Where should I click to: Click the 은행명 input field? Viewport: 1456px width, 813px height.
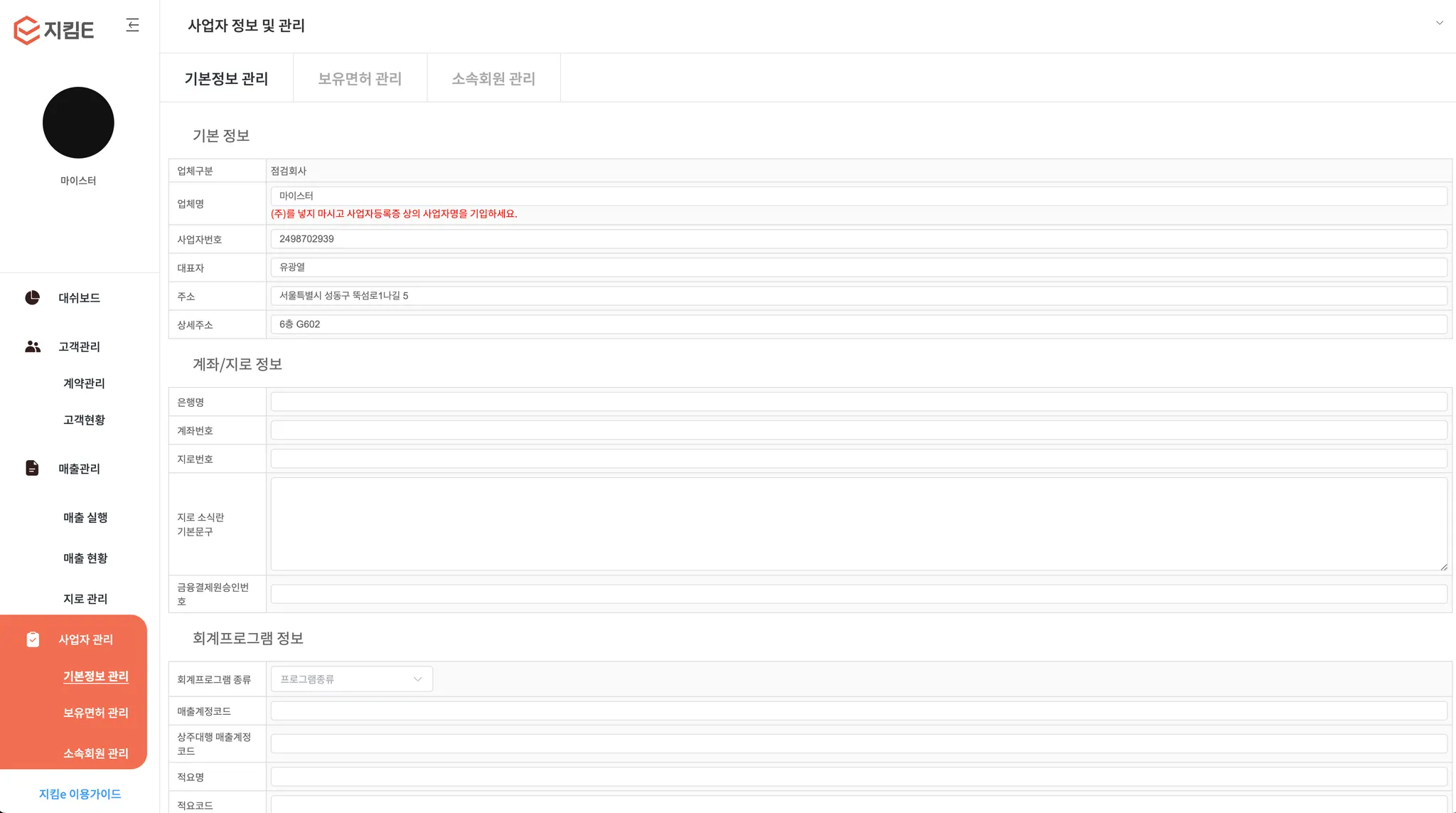858,402
